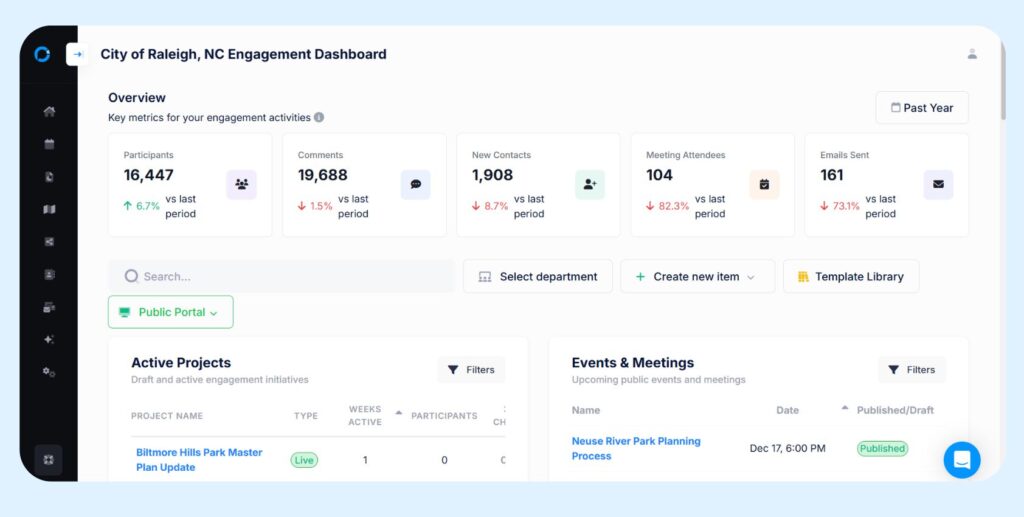This screenshot has height=517, width=1024.
Task: Open settings gears icon in the sidebar
Action: pyautogui.click(x=49, y=372)
